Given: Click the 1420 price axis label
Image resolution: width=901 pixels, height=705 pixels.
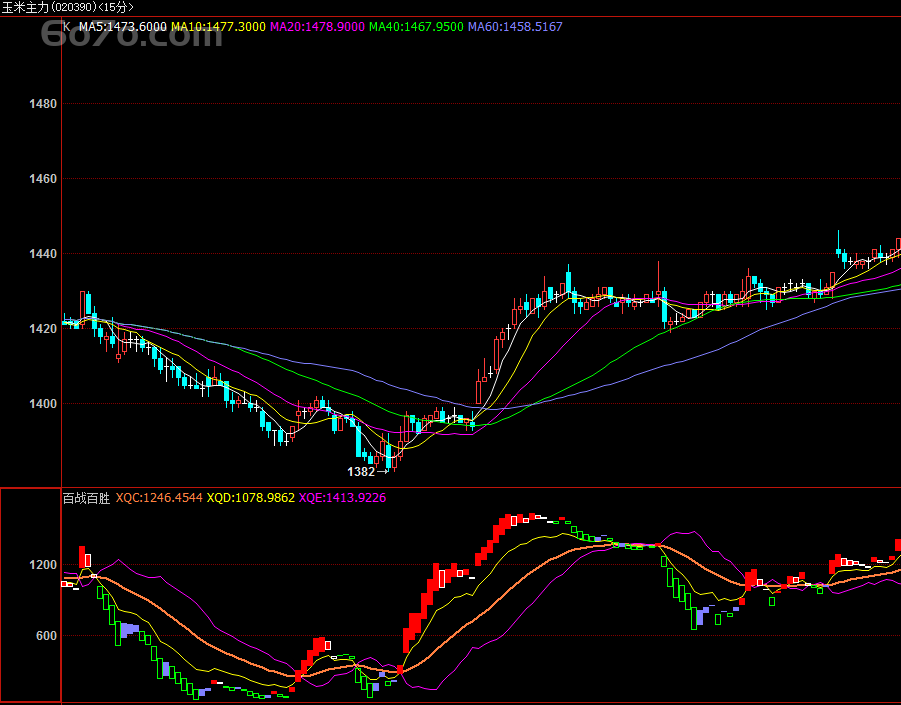Looking at the screenshot, I should (43, 329).
